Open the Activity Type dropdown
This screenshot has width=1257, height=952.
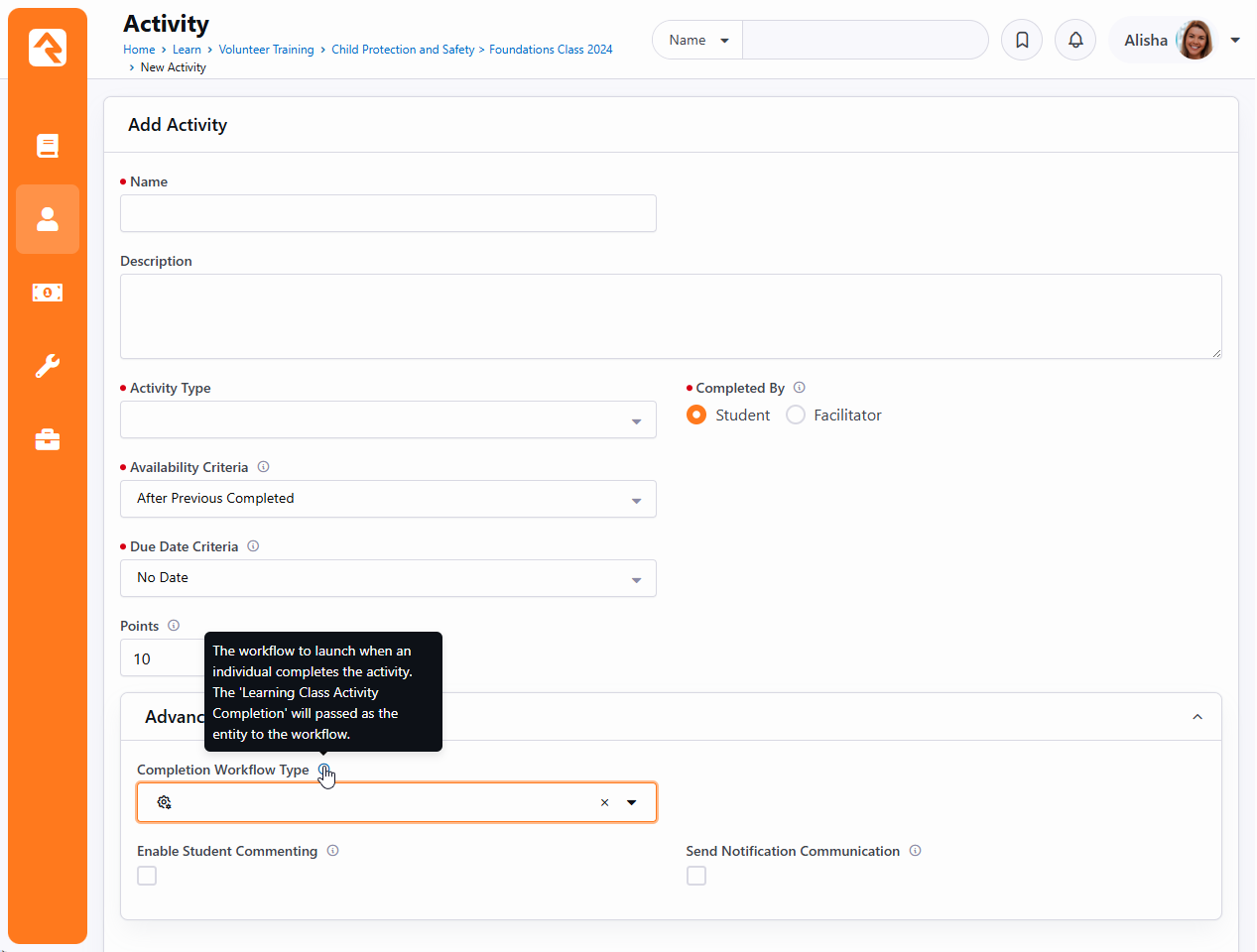[x=388, y=419]
